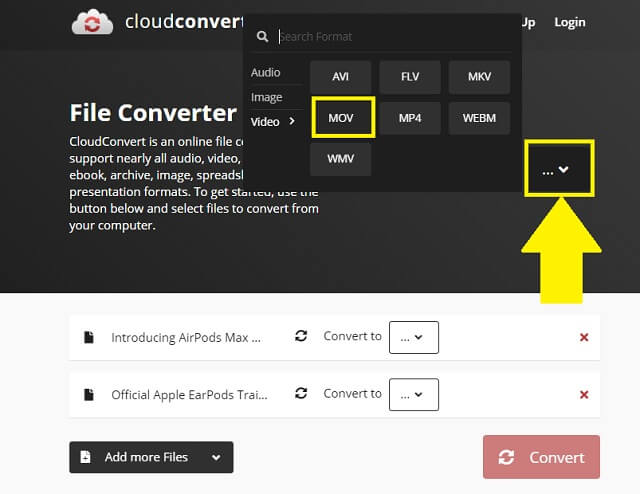This screenshot has height=494, width=640.
Task: Click the file icon beside Introducing AirPods Max
Action: tap(89, 337)
